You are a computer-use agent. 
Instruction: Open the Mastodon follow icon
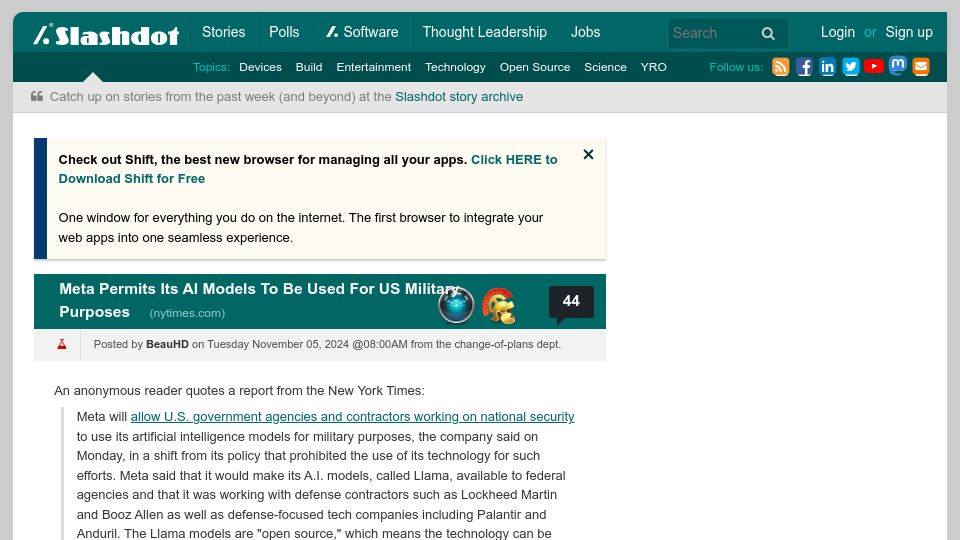[898, 66]
